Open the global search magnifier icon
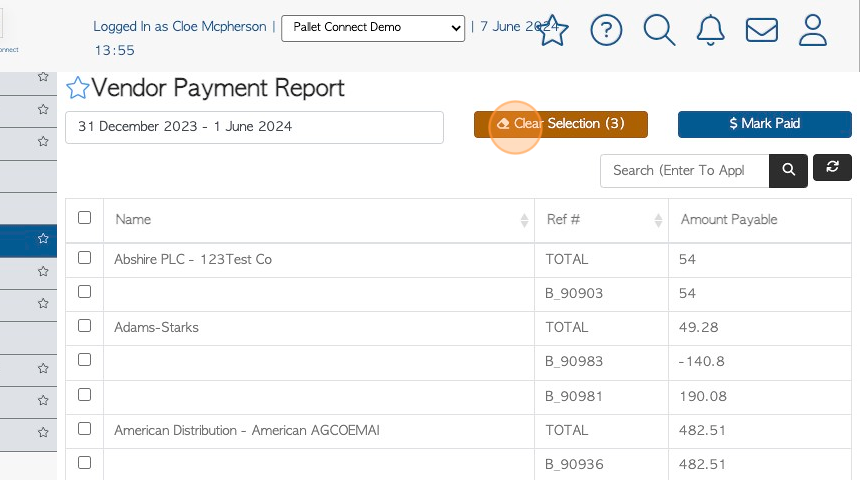The image size is (860, 480). click(659, 30)
